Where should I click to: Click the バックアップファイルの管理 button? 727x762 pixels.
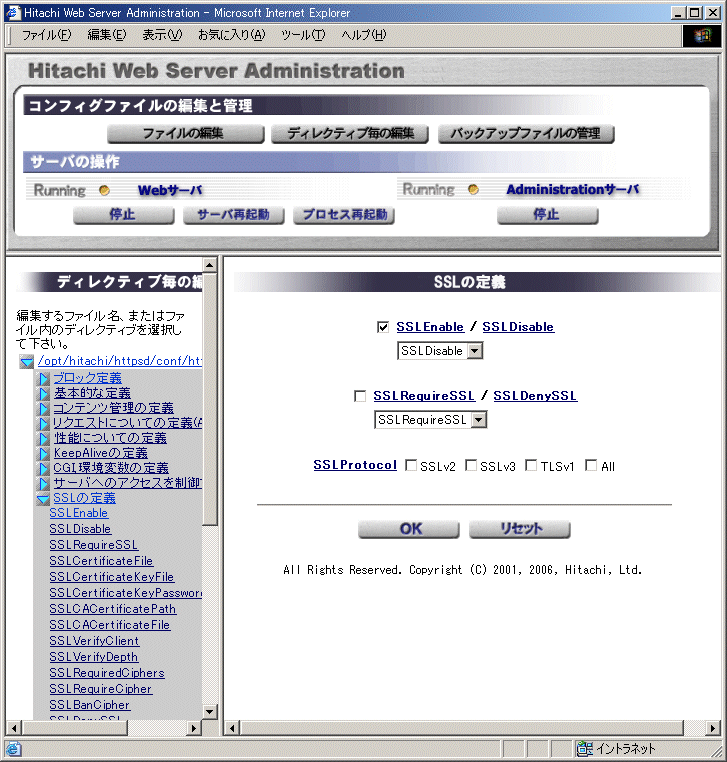pos(526,134)
